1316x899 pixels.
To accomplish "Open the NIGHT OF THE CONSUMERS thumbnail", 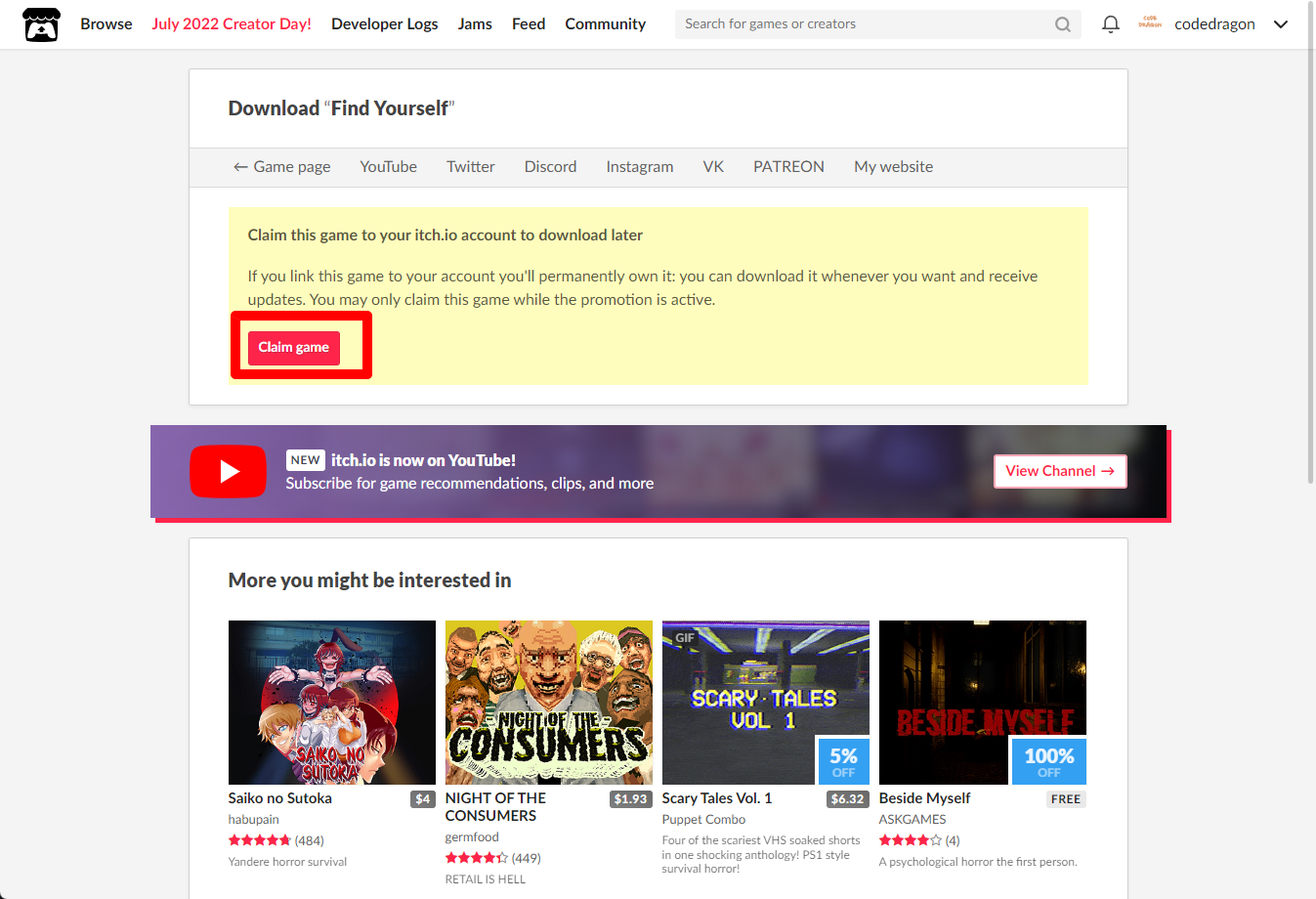I will click(548, 703).
